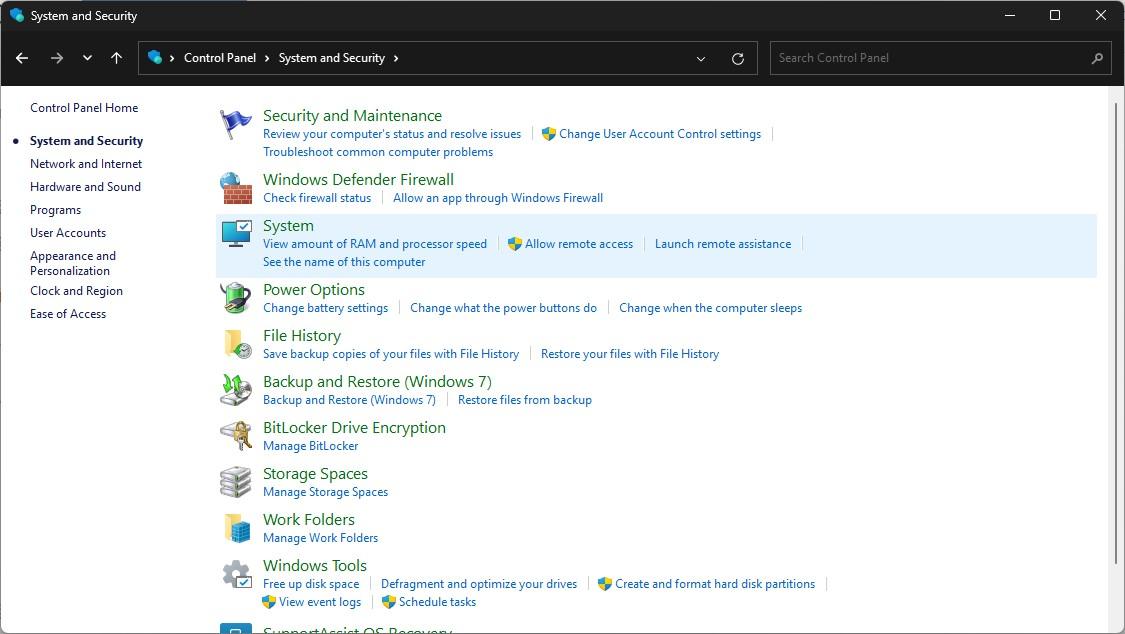
Task: Click Allow an app through Windows Firewall
Action: [498, 198]
